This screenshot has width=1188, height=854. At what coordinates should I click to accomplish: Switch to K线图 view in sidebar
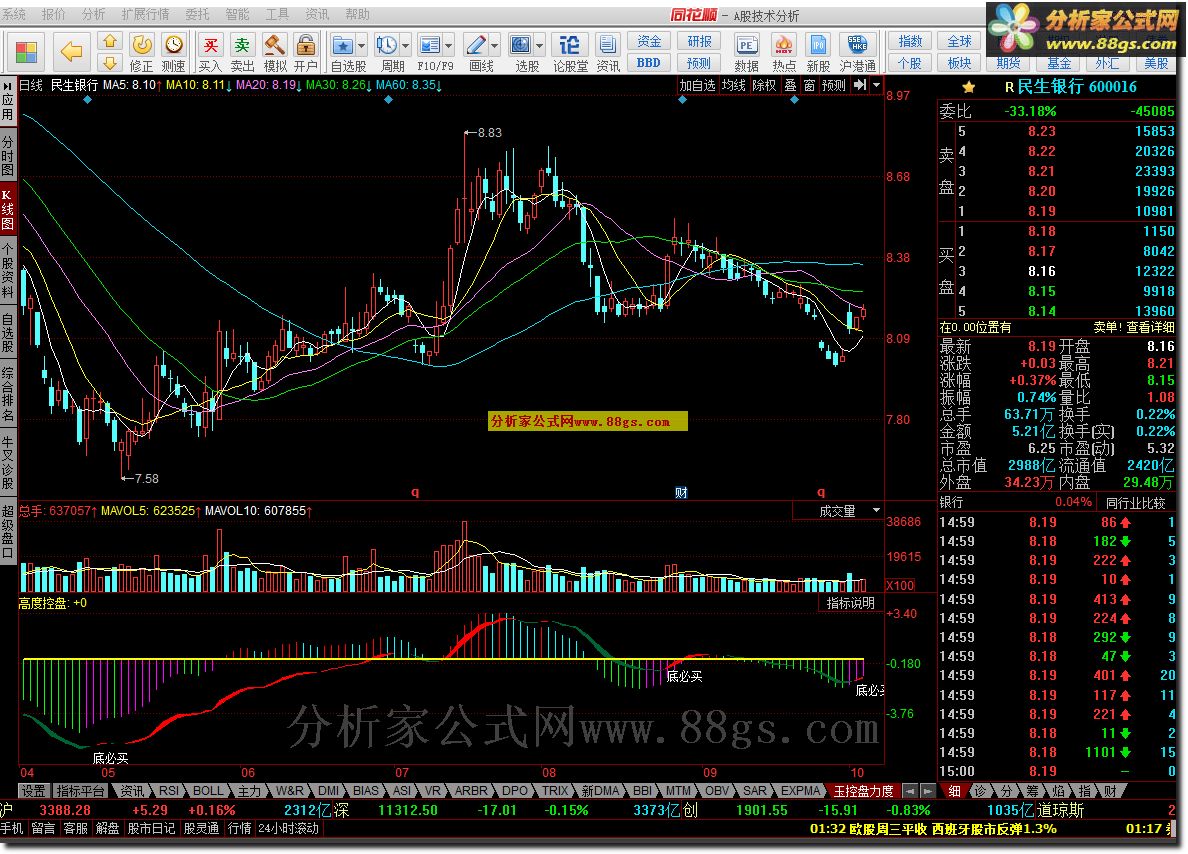click(8, 210)
